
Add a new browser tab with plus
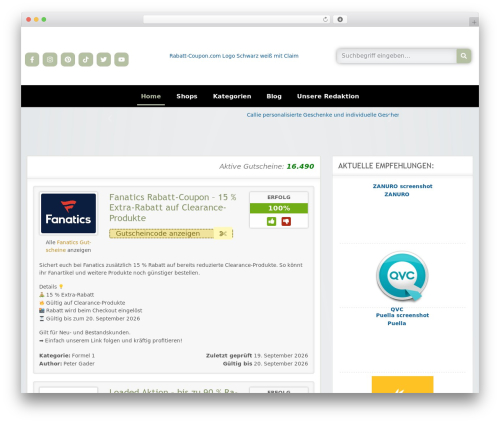(474, 22)
